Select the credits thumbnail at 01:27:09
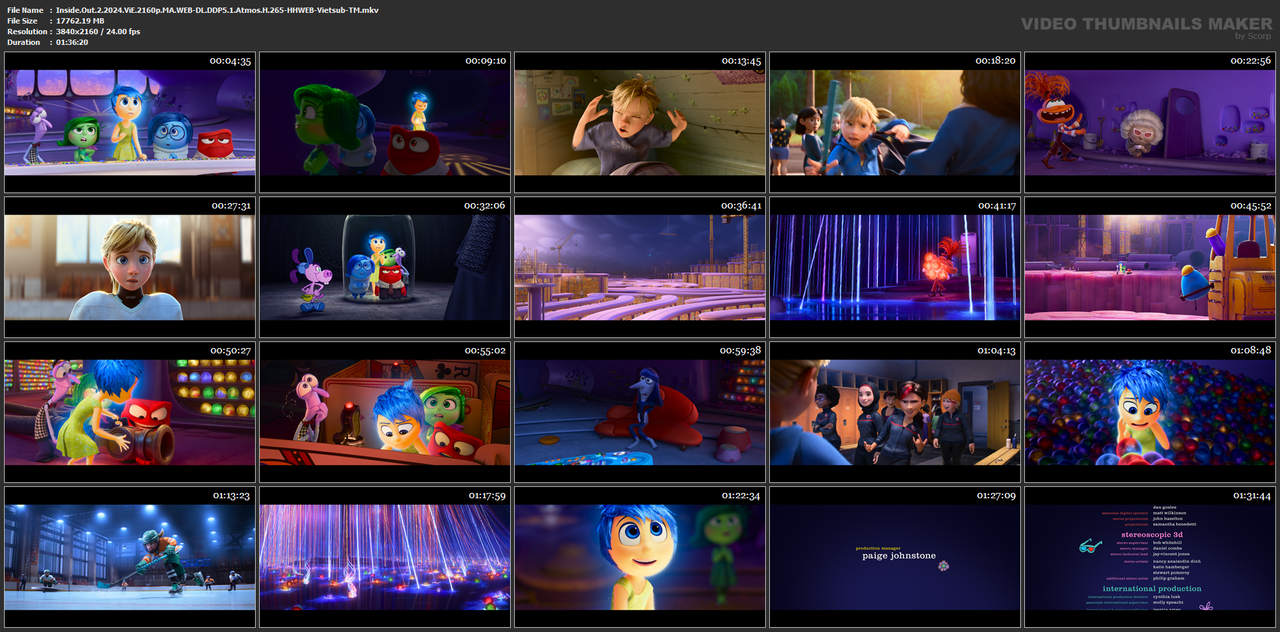The height and width of the screenshot is (632, 1280). point(895,557)
